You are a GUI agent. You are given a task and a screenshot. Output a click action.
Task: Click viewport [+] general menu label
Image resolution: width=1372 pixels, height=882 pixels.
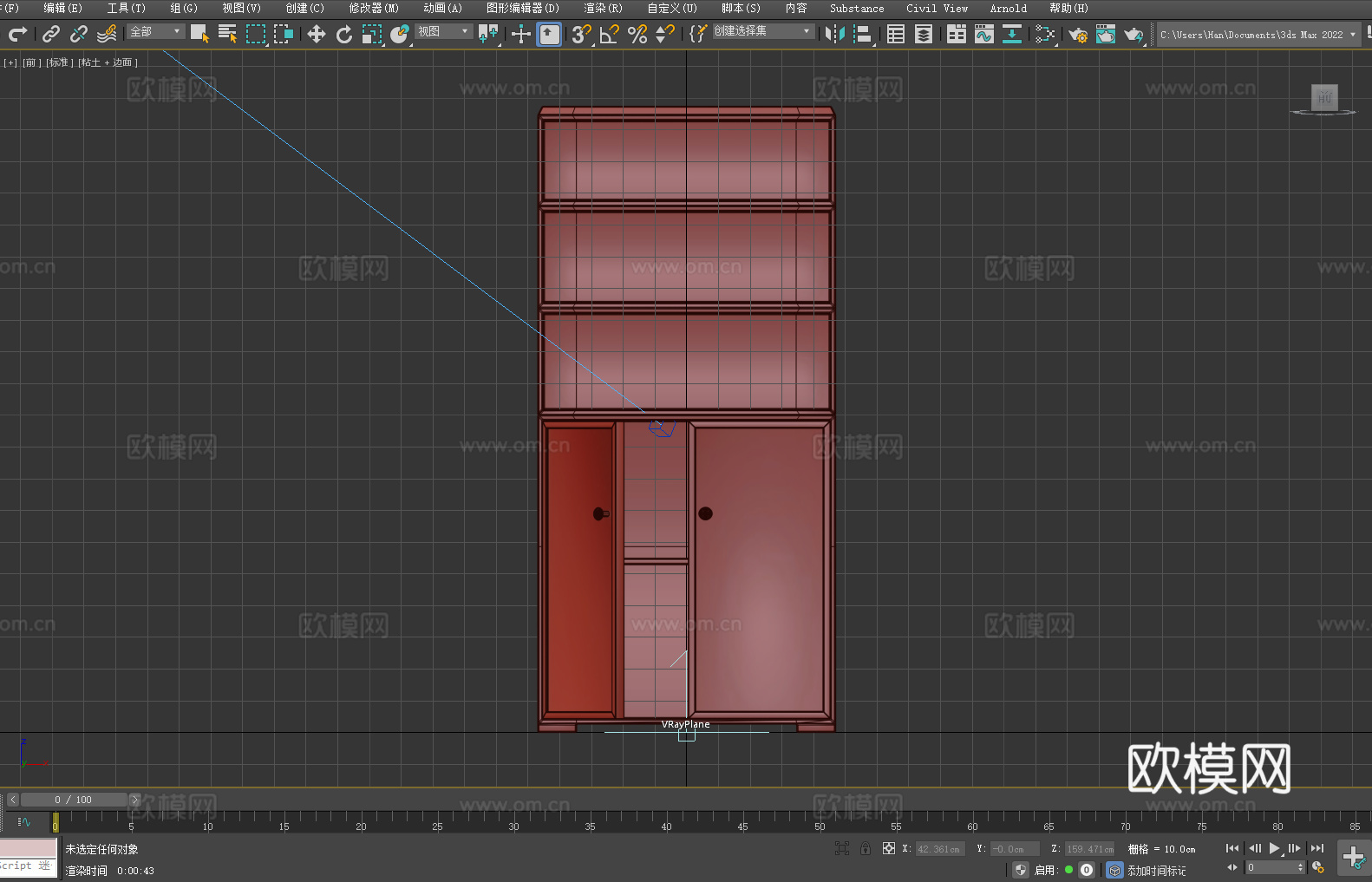[10, 62]
